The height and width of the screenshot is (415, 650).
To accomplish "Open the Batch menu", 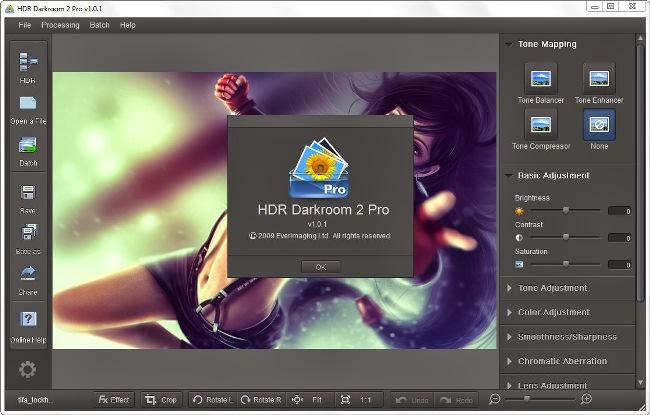I will pyautogui.click(x=99, y=25).
